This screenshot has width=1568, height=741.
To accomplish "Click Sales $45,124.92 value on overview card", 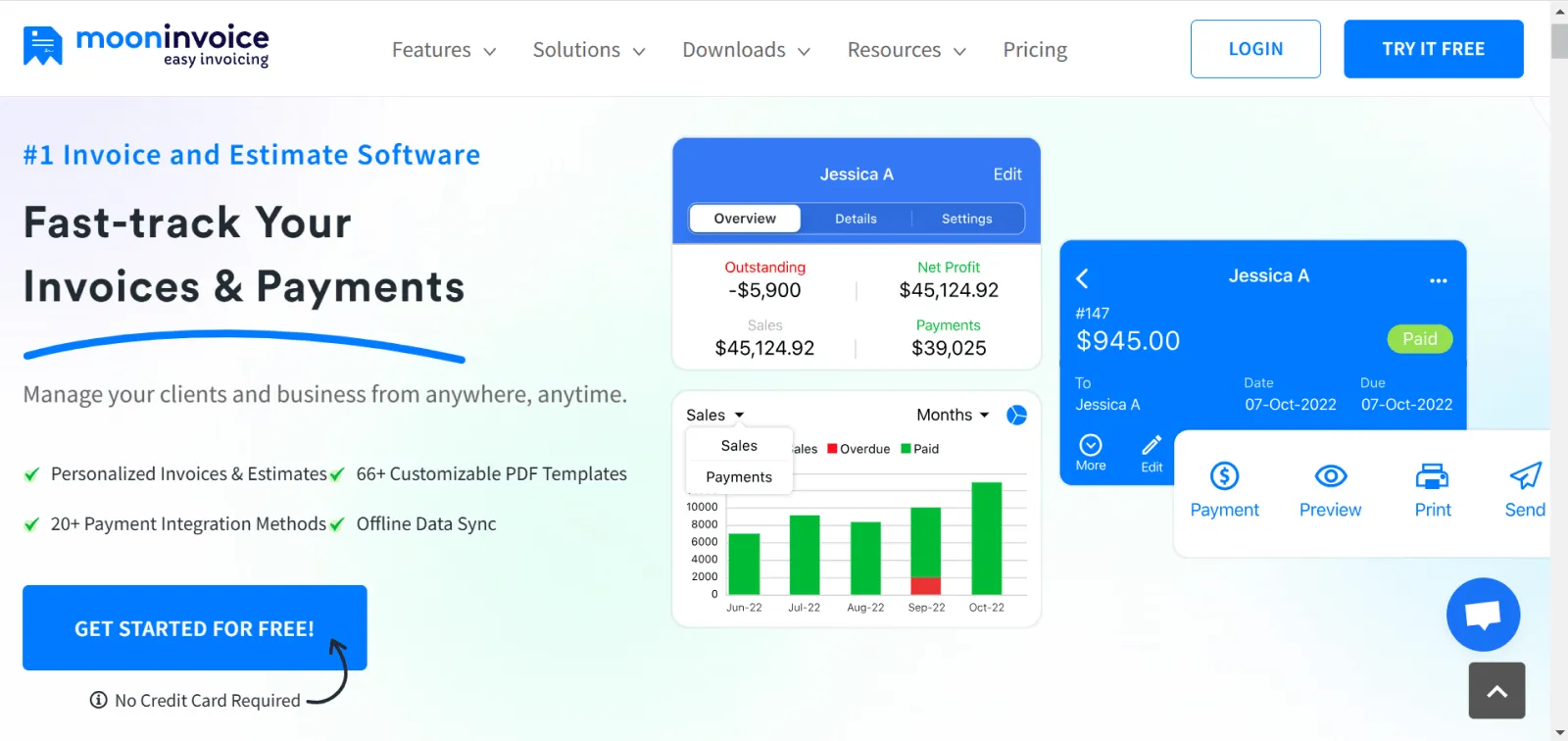I will tap(764, 348).
